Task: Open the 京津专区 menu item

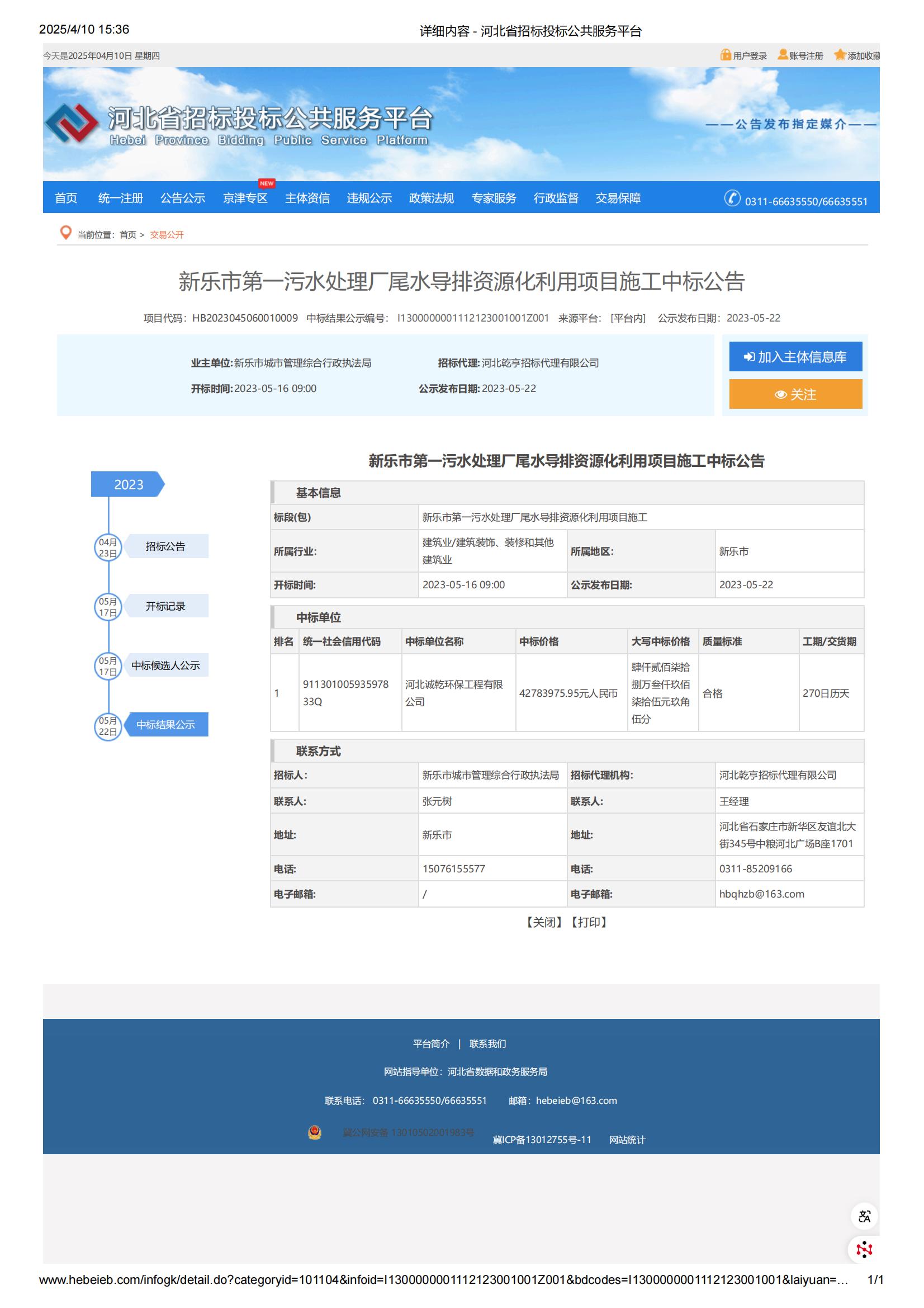Action: click(245, 199)
